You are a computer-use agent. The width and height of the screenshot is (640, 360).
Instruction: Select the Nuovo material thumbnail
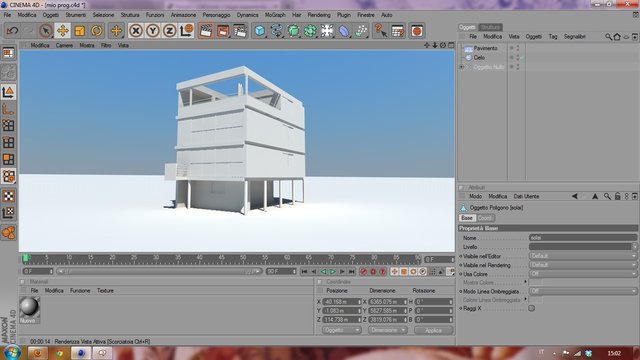click(29, 309)
